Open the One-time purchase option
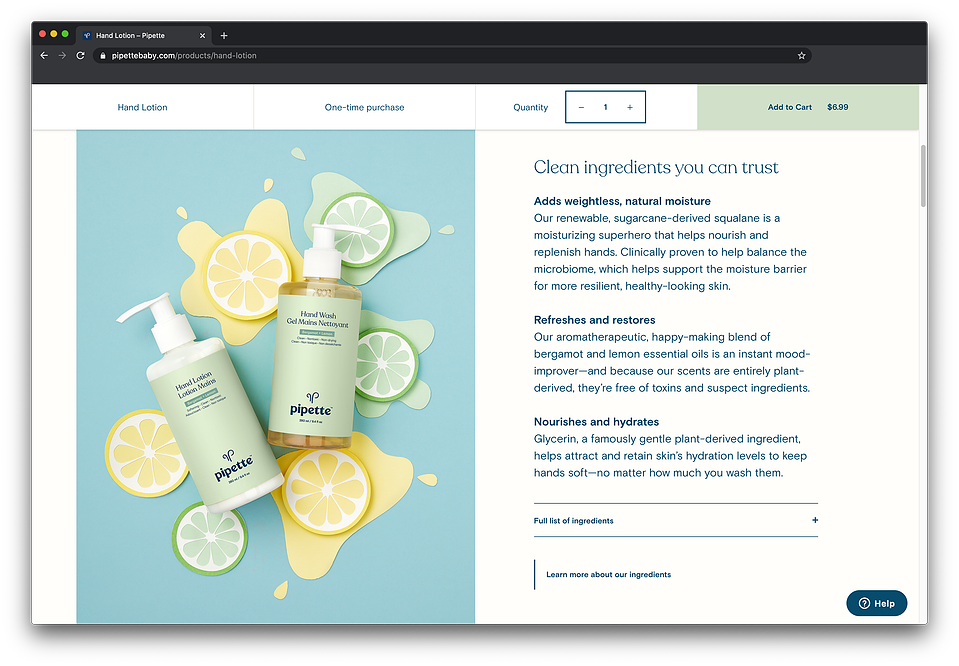Screen dimensions: 959x666 pyautogui.click(x=365, y=107)
